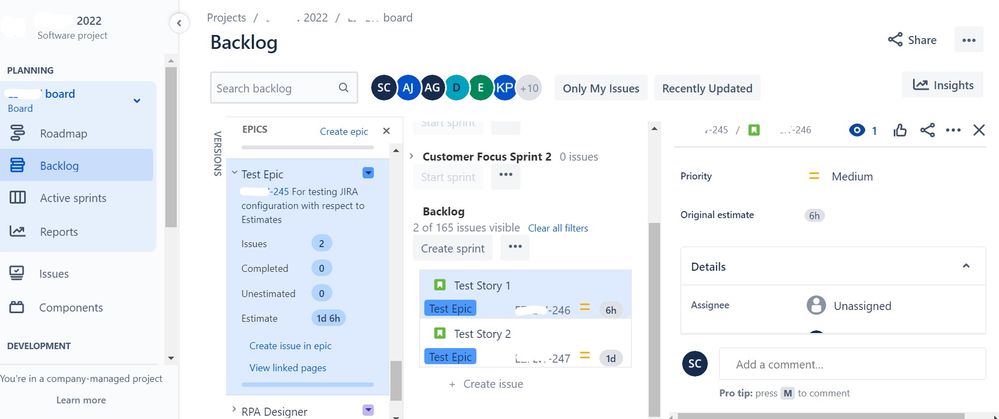Click the share icon in issue panel
Viewport: 999px width, 419px height.
tap(928, 131)
